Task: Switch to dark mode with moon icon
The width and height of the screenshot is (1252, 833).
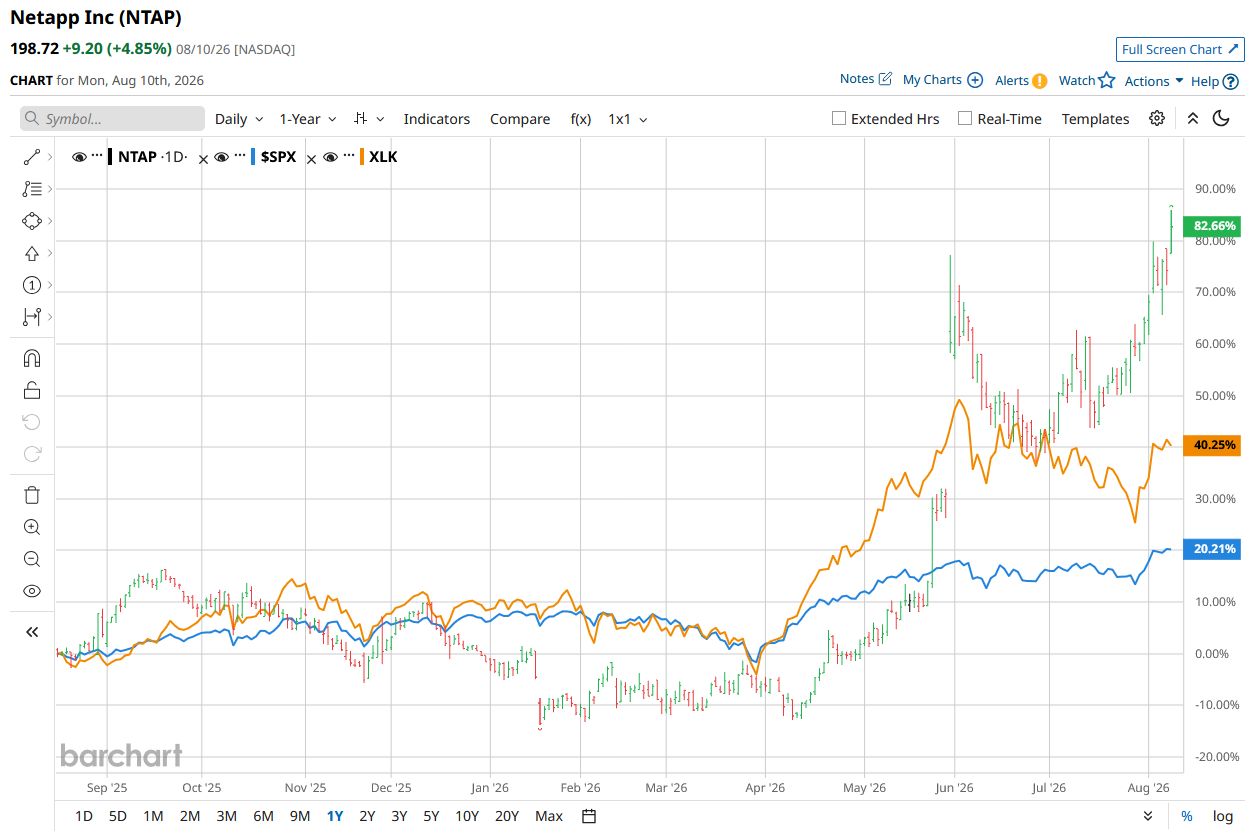Action: coord(1221,118)
